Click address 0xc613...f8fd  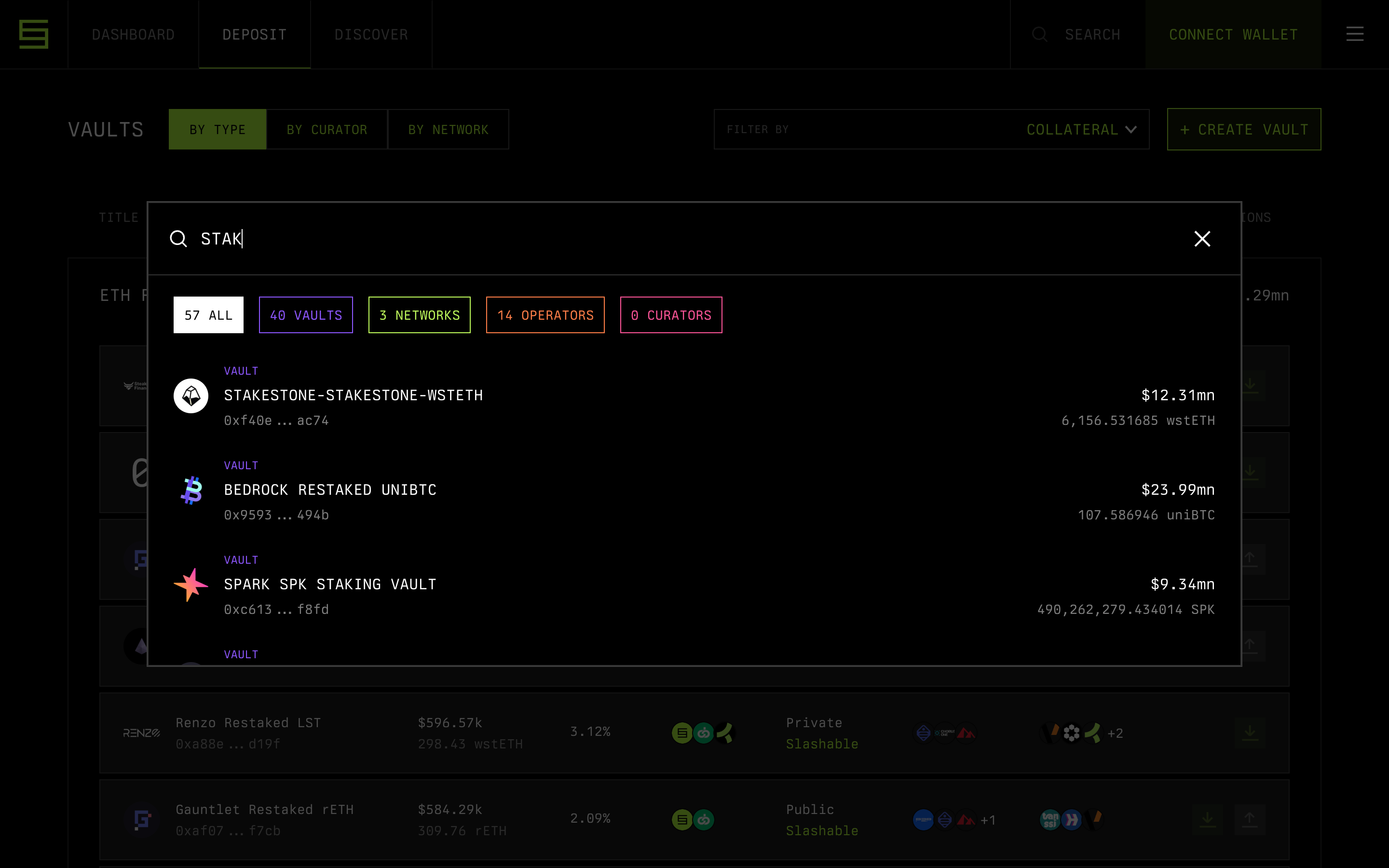pyautogui.click(x=276, y=610)
